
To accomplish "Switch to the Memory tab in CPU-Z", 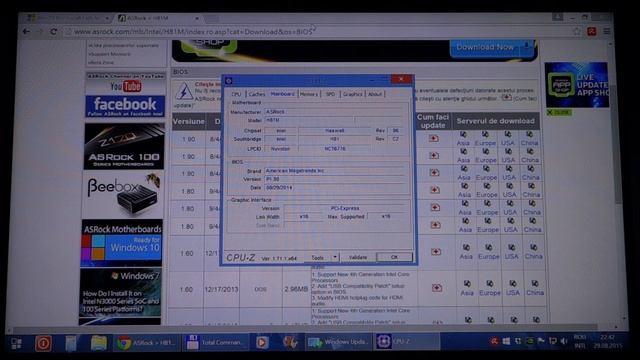I will click(309, 94).
